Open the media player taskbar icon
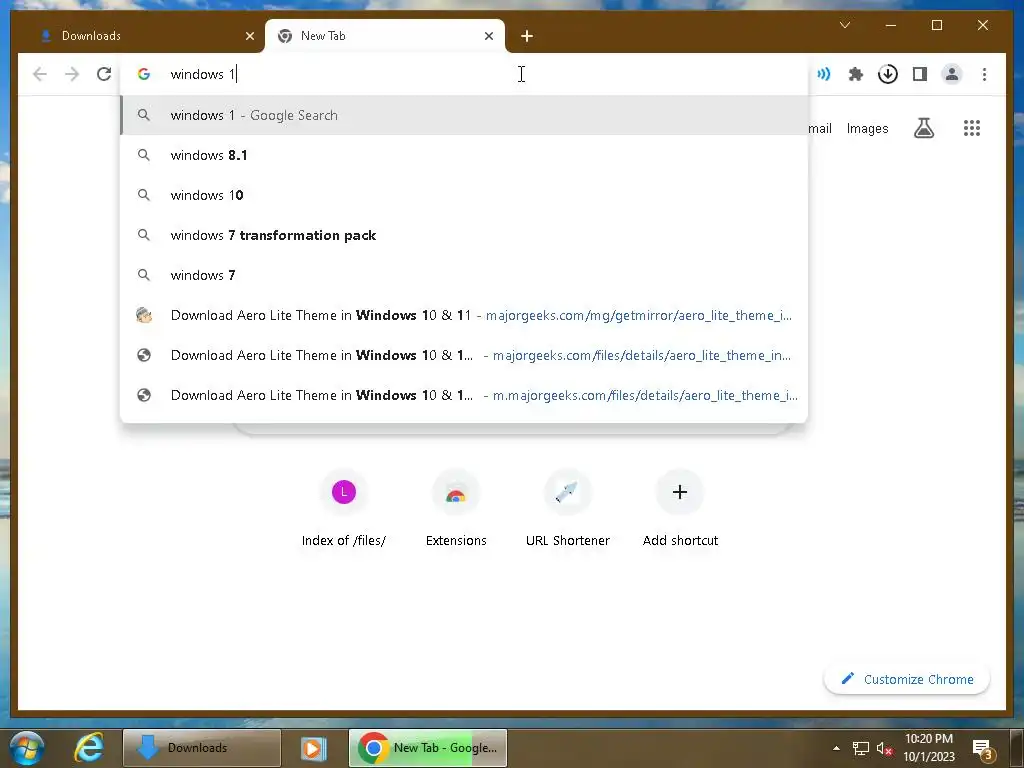 pos(313,748)
